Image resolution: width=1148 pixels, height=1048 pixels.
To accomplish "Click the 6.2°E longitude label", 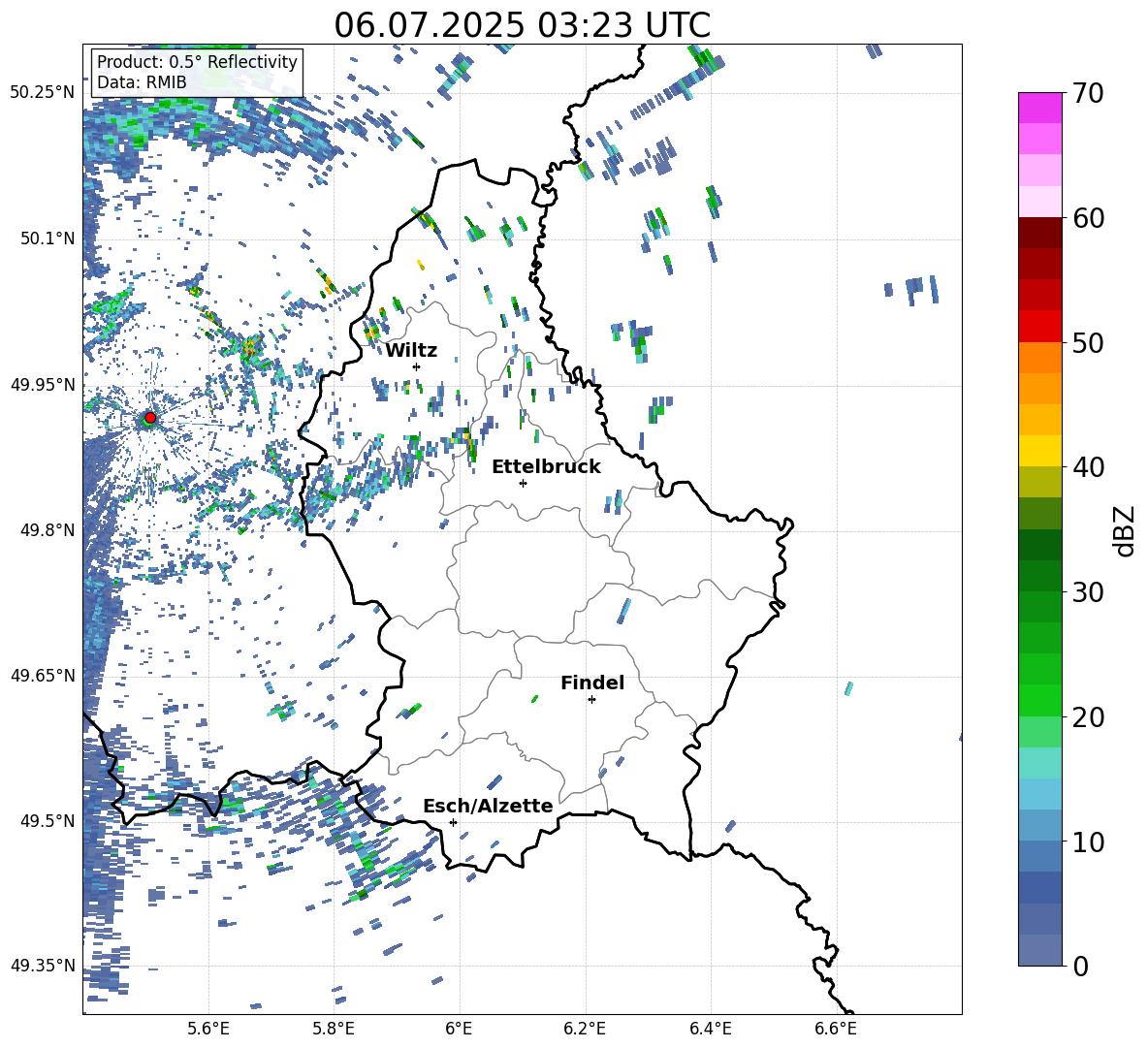I will [585, 1029].
